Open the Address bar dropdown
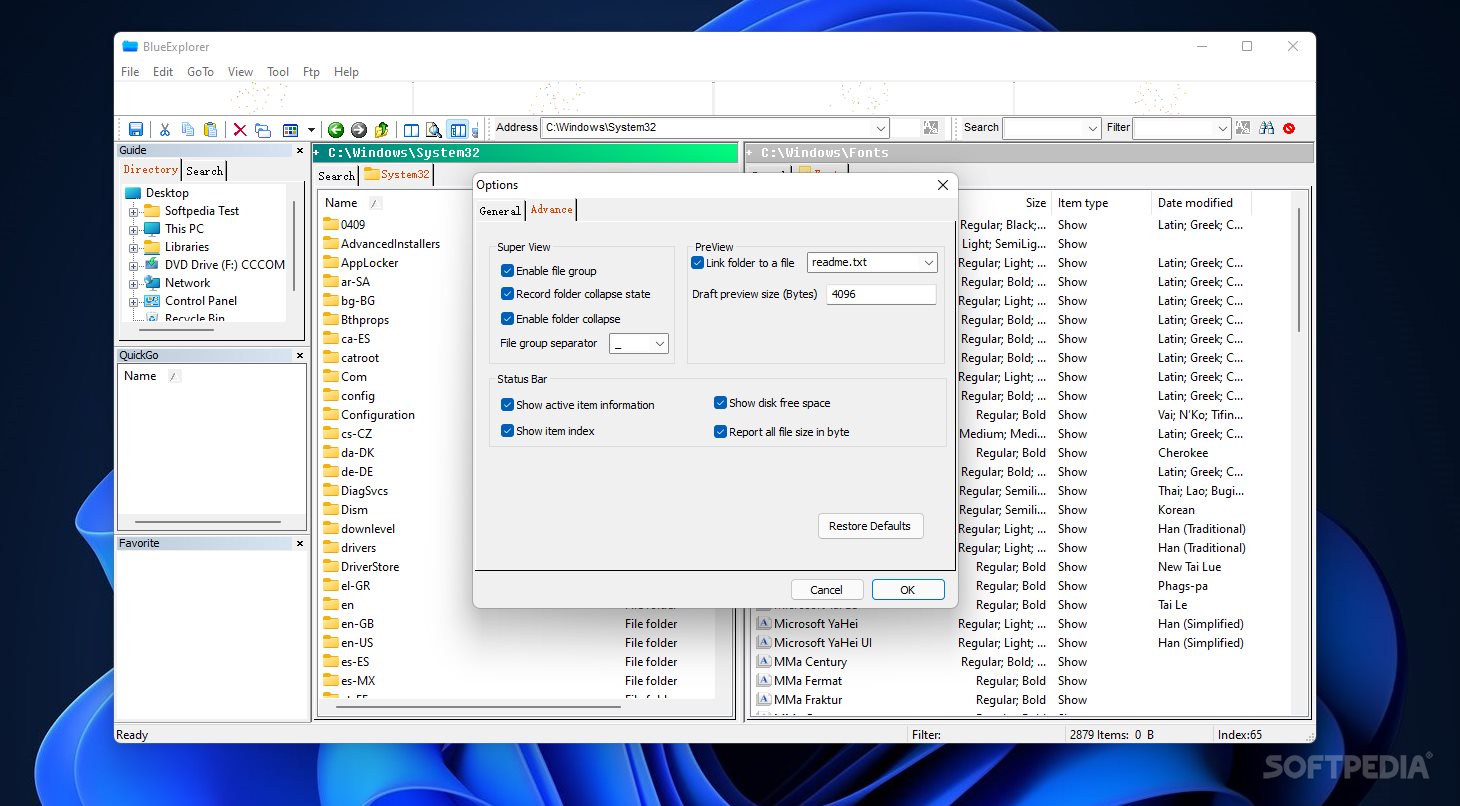The image size is (1460, 806). coord(880,128)
